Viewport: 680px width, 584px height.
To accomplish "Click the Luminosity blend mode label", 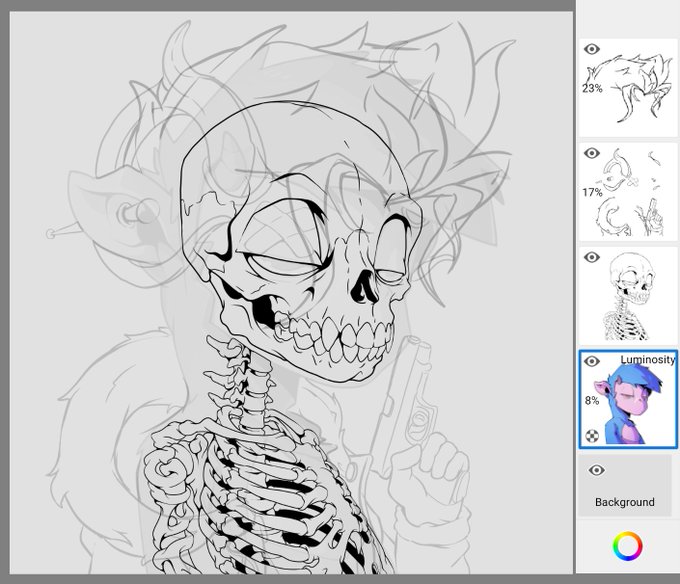I will 647,360.
